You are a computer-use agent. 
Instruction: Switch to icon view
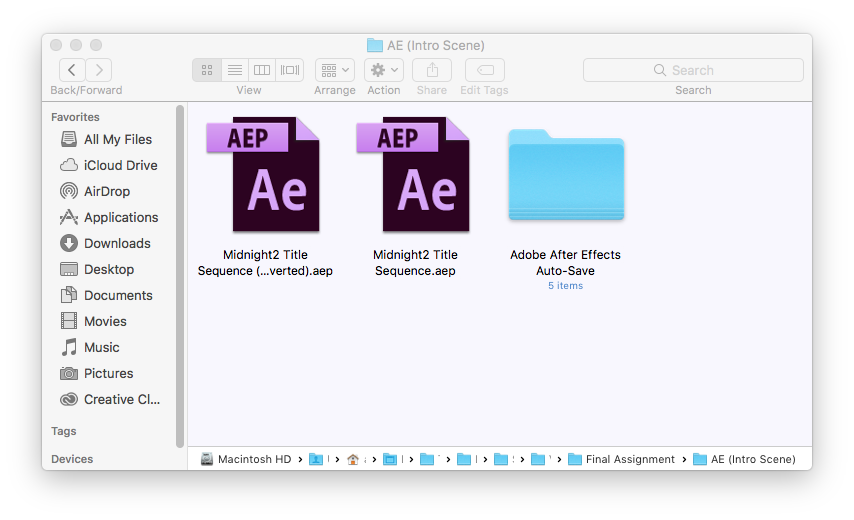click(207, 70)
